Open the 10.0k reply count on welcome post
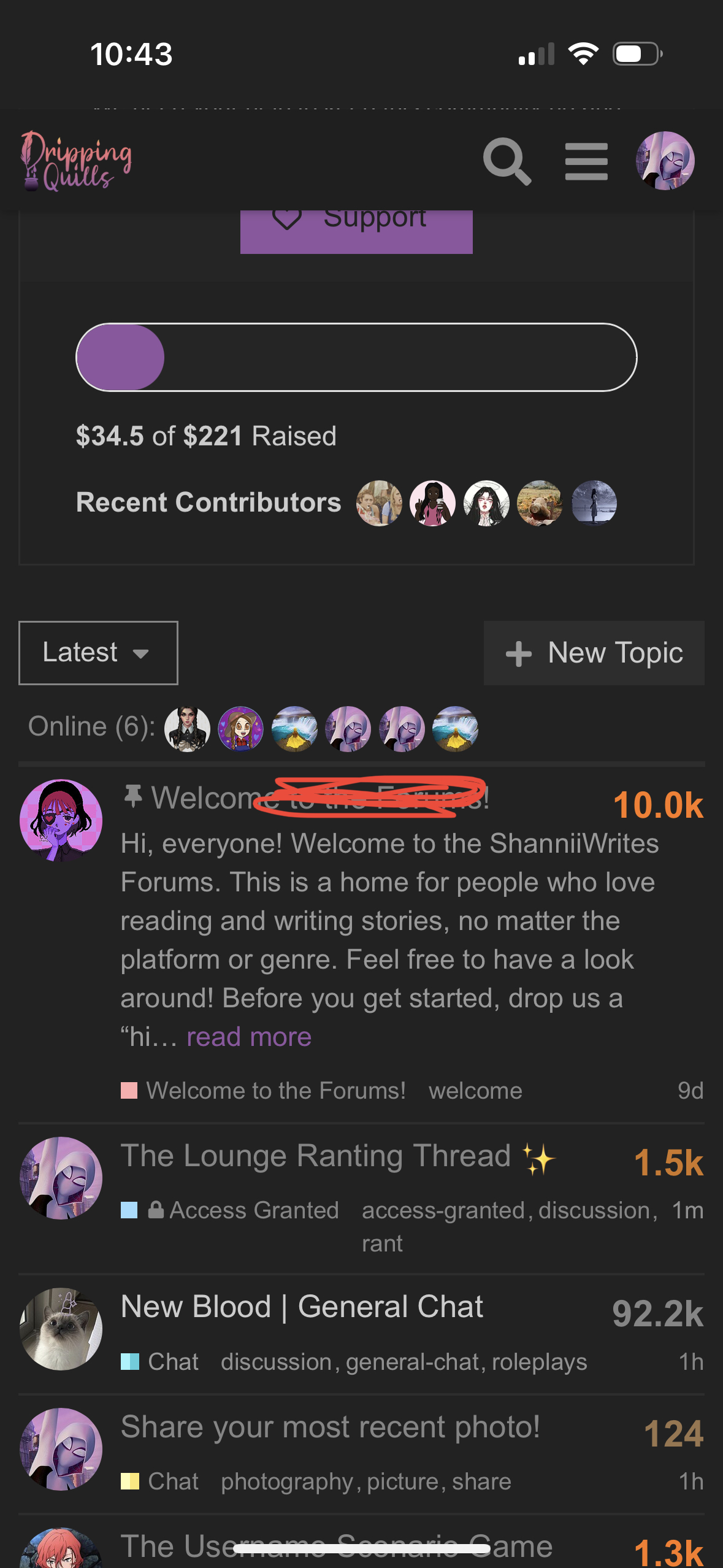723x1568 pixels. pyautogui.click(x=658, y=805)
